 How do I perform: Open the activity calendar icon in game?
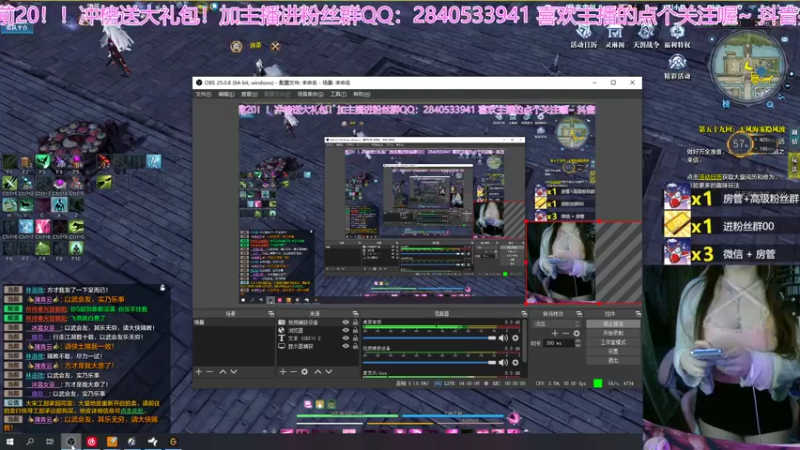click(583, 36)
